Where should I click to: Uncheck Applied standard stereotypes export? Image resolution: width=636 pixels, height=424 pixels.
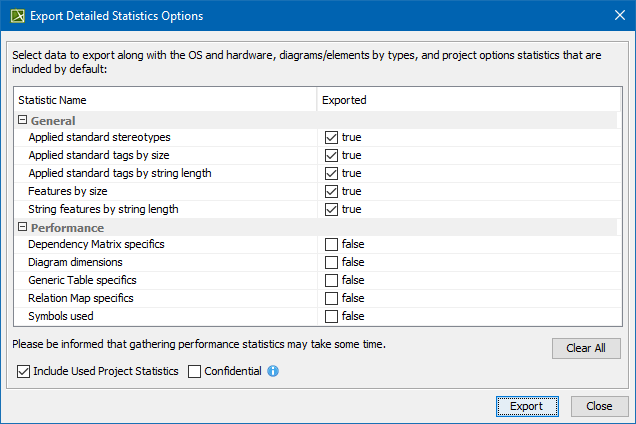point(331,137)
